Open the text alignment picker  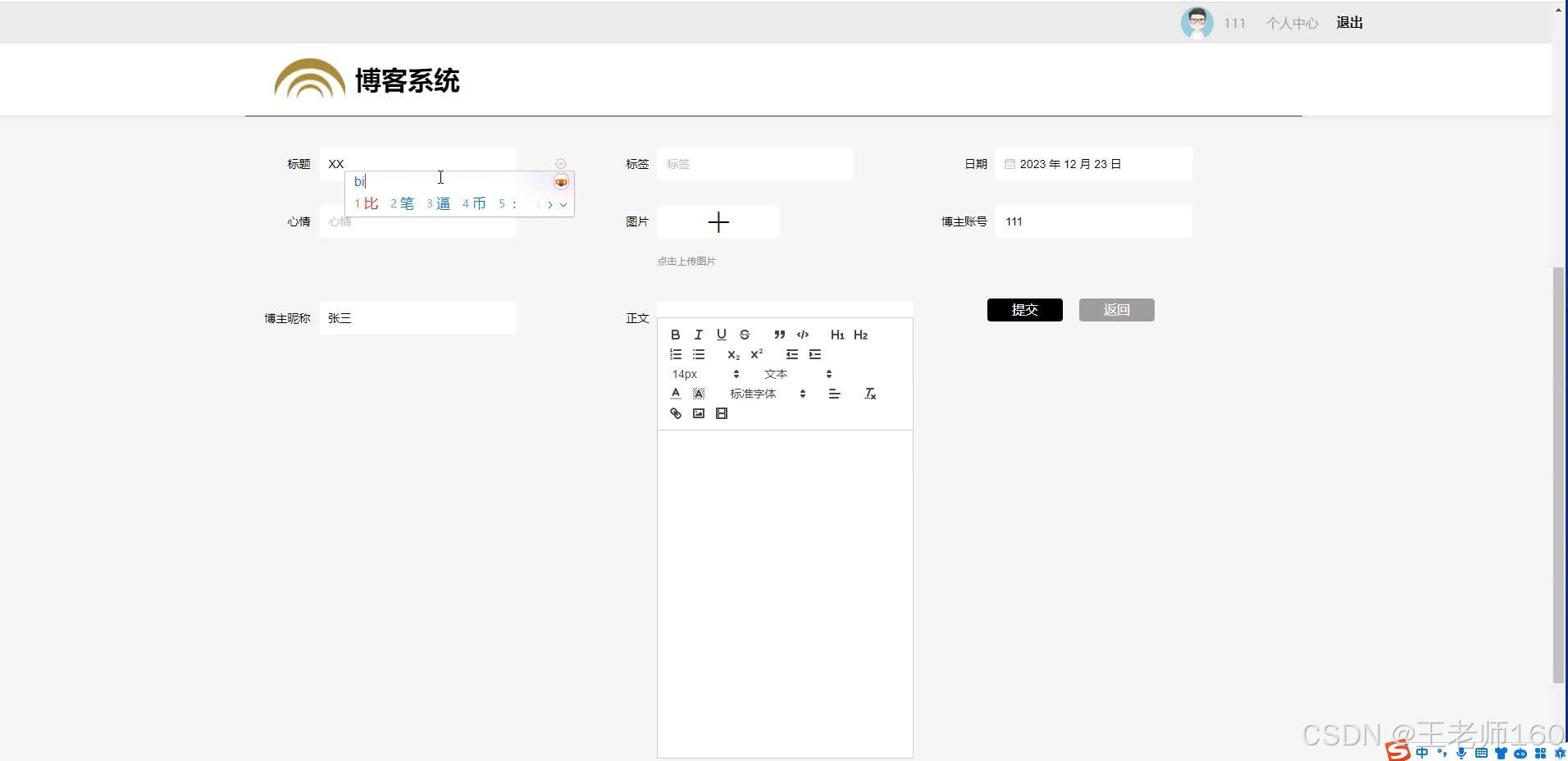(835, 394)
